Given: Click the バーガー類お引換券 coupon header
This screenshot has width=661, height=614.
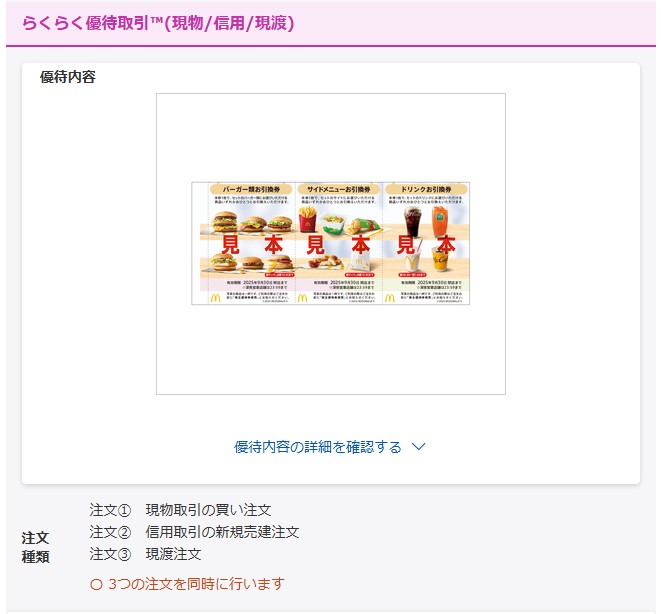Looking at the screenshot, I should point(251,189).
